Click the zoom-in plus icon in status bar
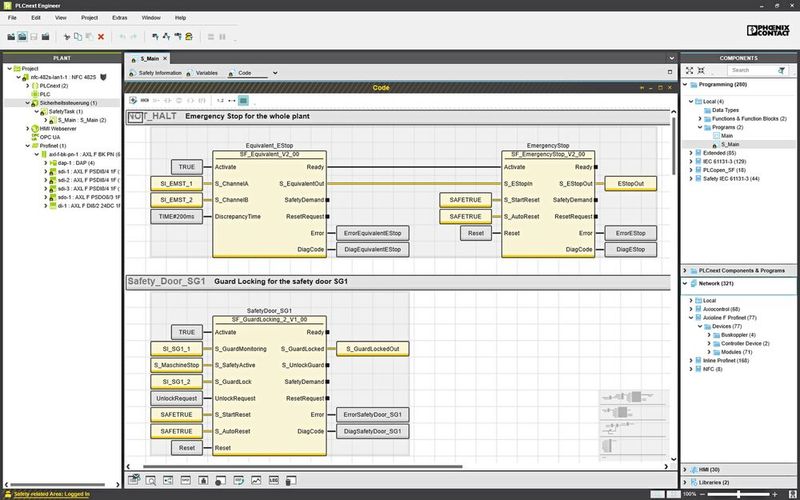The image size is (800, 500). click(x=775, y=494)
